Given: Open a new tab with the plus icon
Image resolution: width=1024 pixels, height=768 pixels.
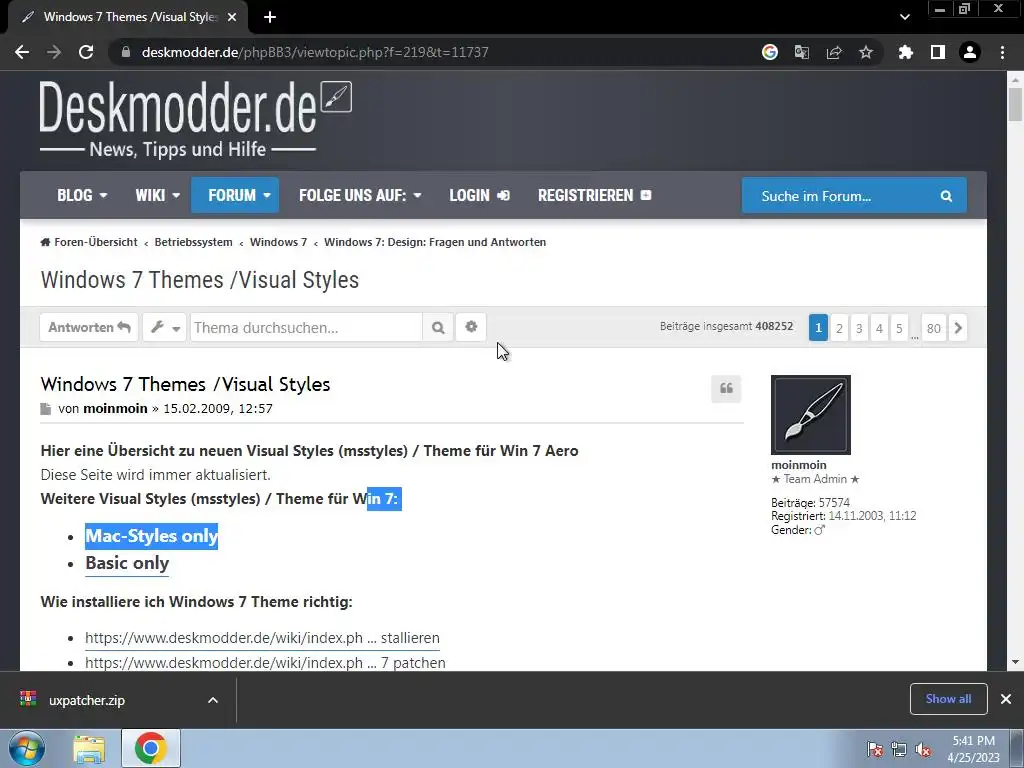Looking at the screenshot, I should pos(270,17).
